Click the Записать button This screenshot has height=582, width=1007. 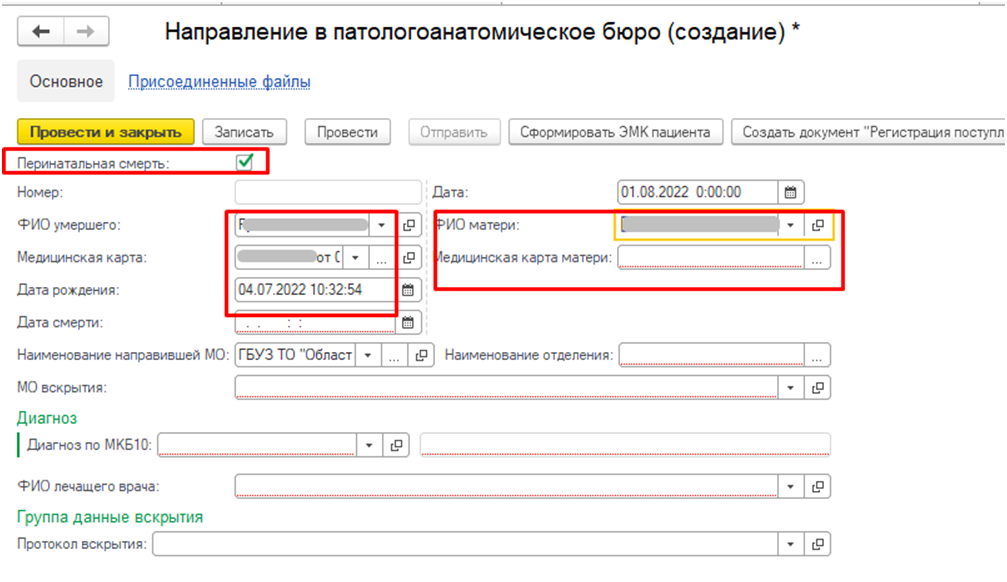[x=244, y=132]
